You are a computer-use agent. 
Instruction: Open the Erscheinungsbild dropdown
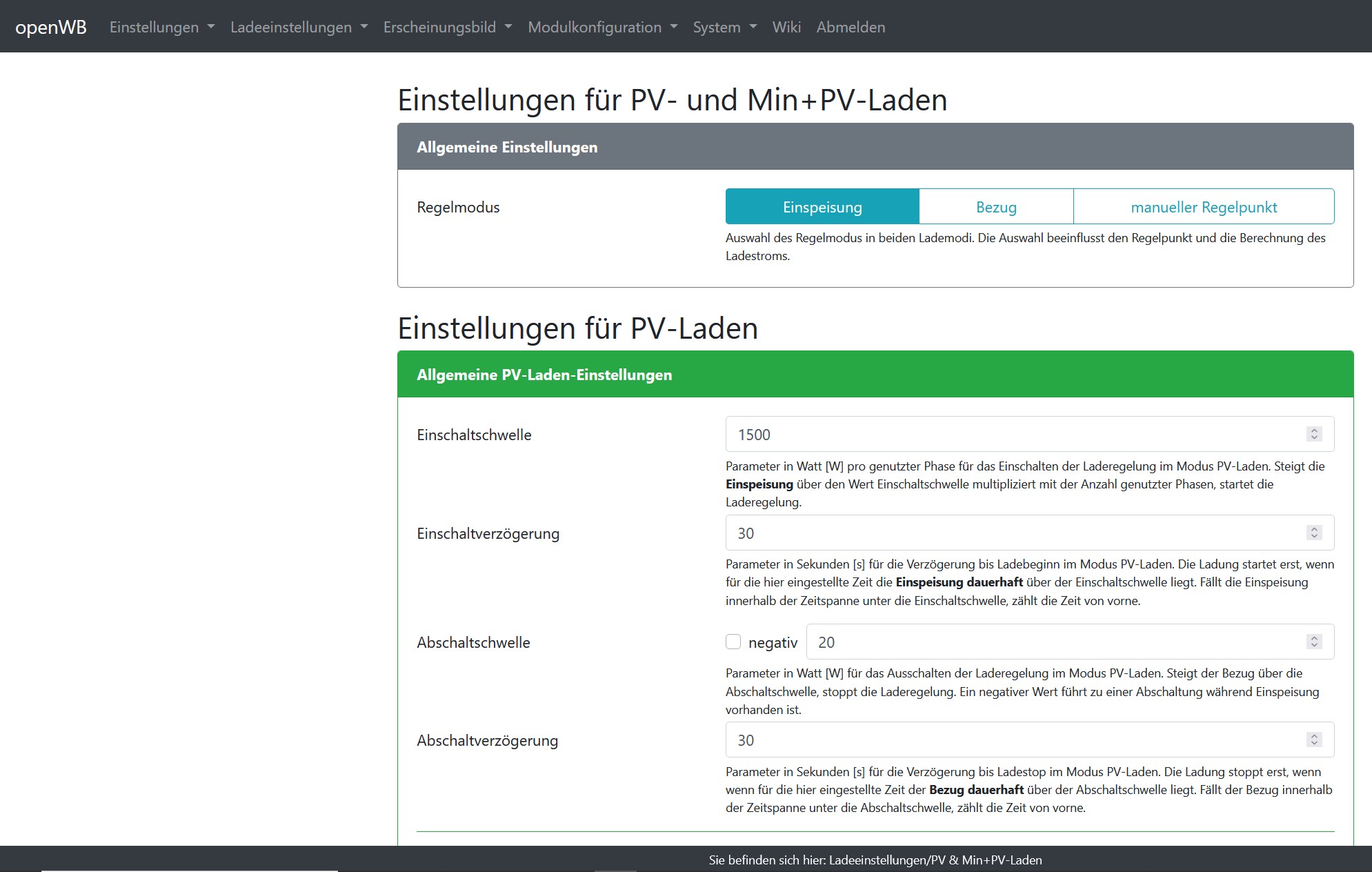pyautogui.click(x=447, y=27)
